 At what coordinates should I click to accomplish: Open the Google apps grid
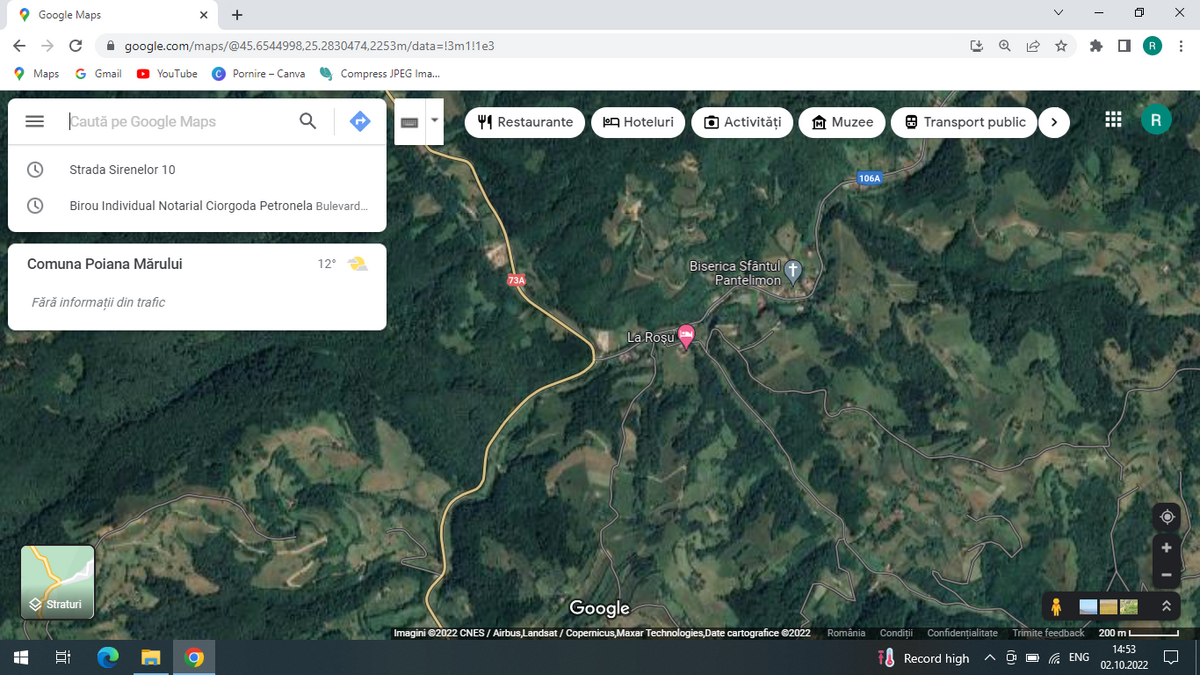[1113, 120]
